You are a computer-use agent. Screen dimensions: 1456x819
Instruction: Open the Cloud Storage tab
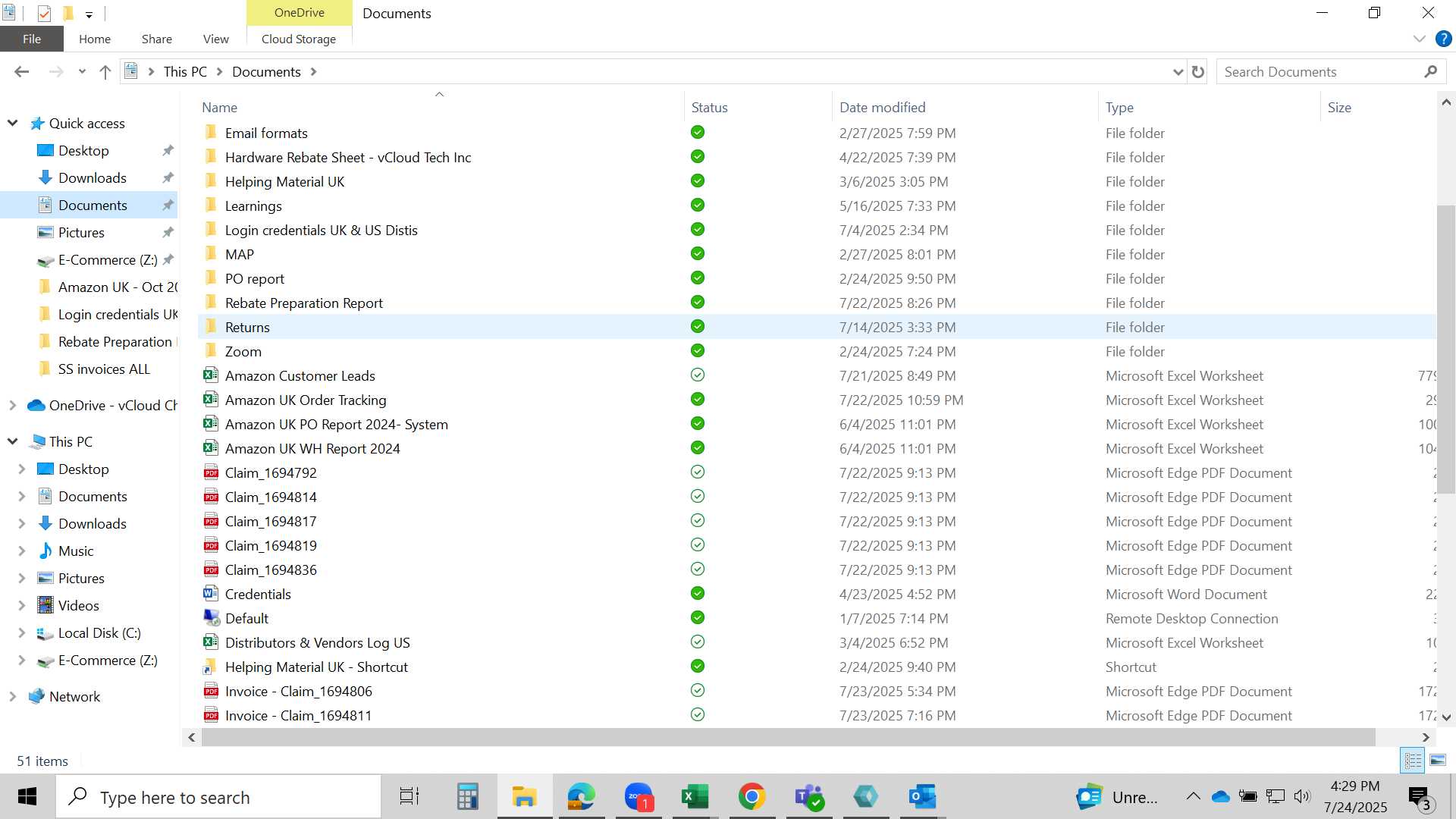(299, 39)
